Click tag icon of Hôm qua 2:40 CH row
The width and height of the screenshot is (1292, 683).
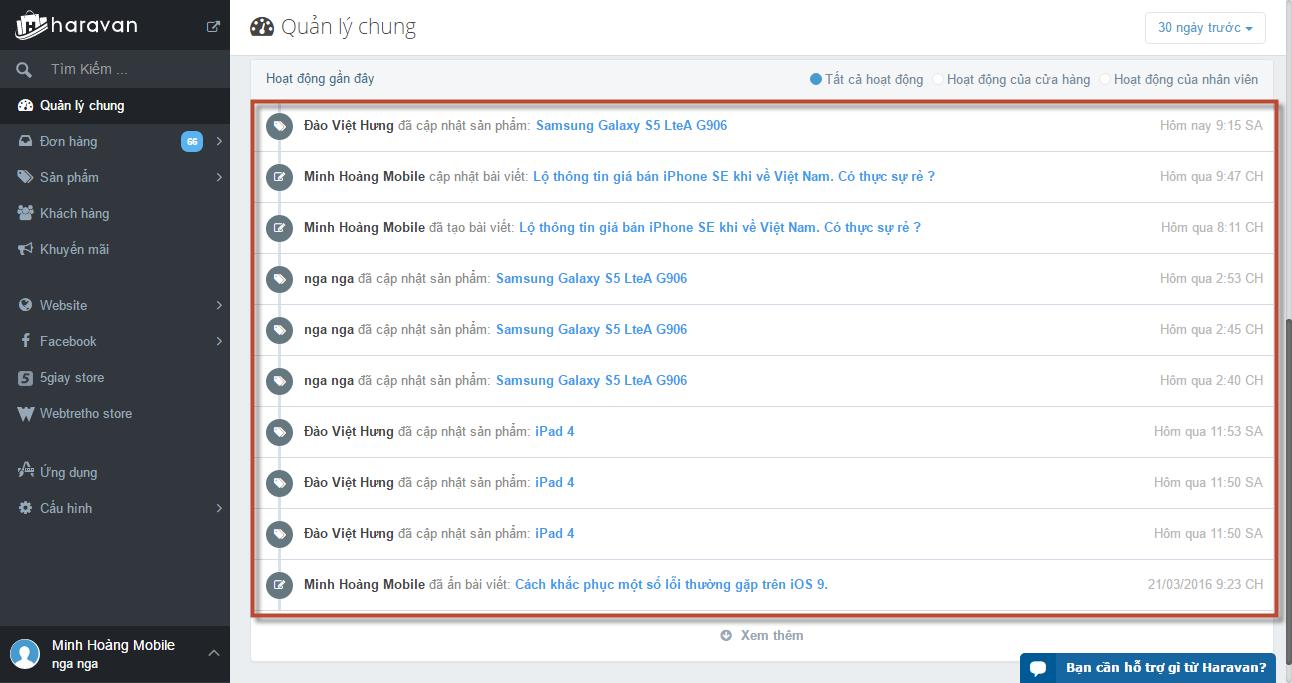[x=280, y=381]
